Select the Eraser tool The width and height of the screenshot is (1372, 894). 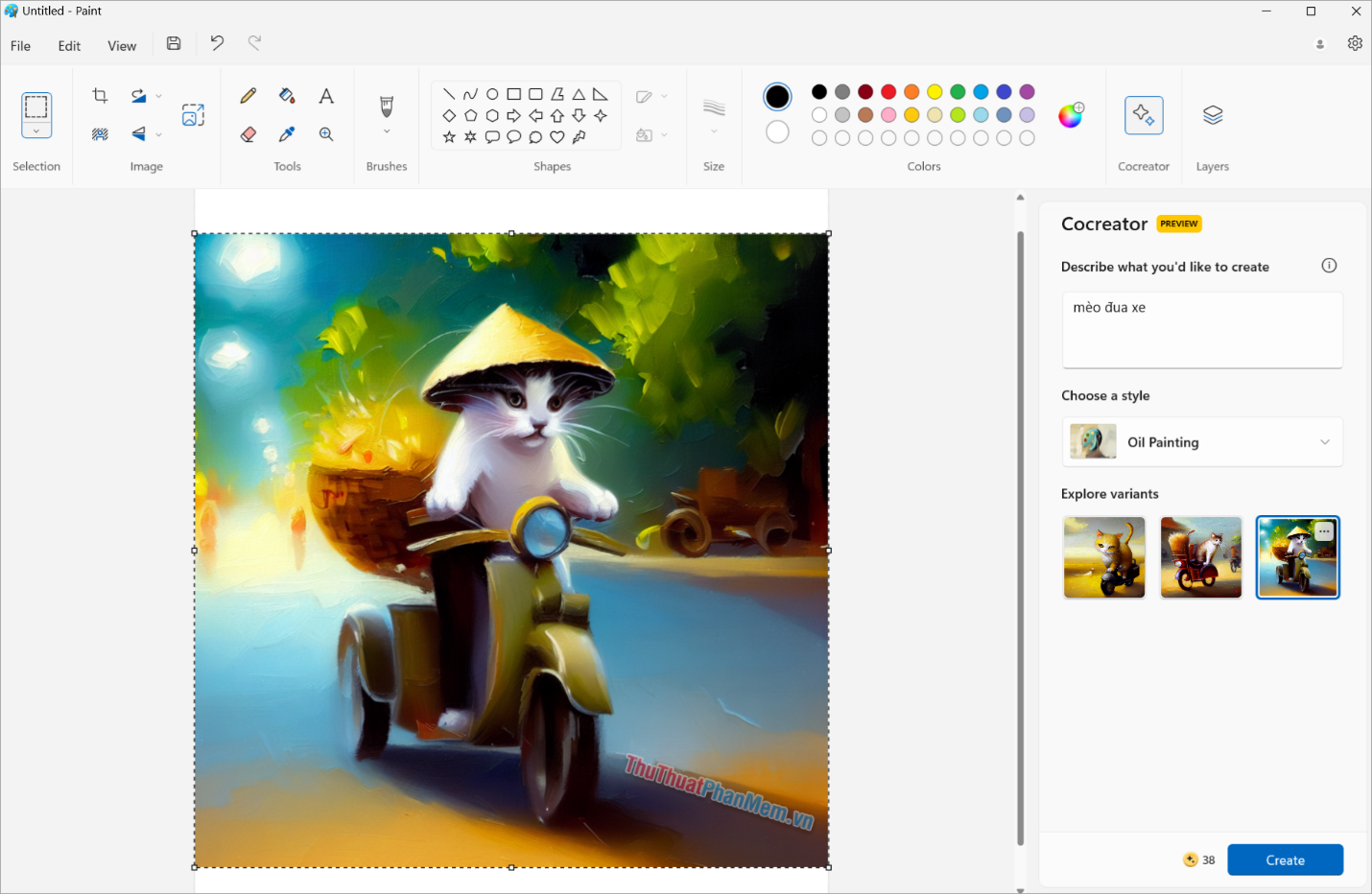click(248, 133)
